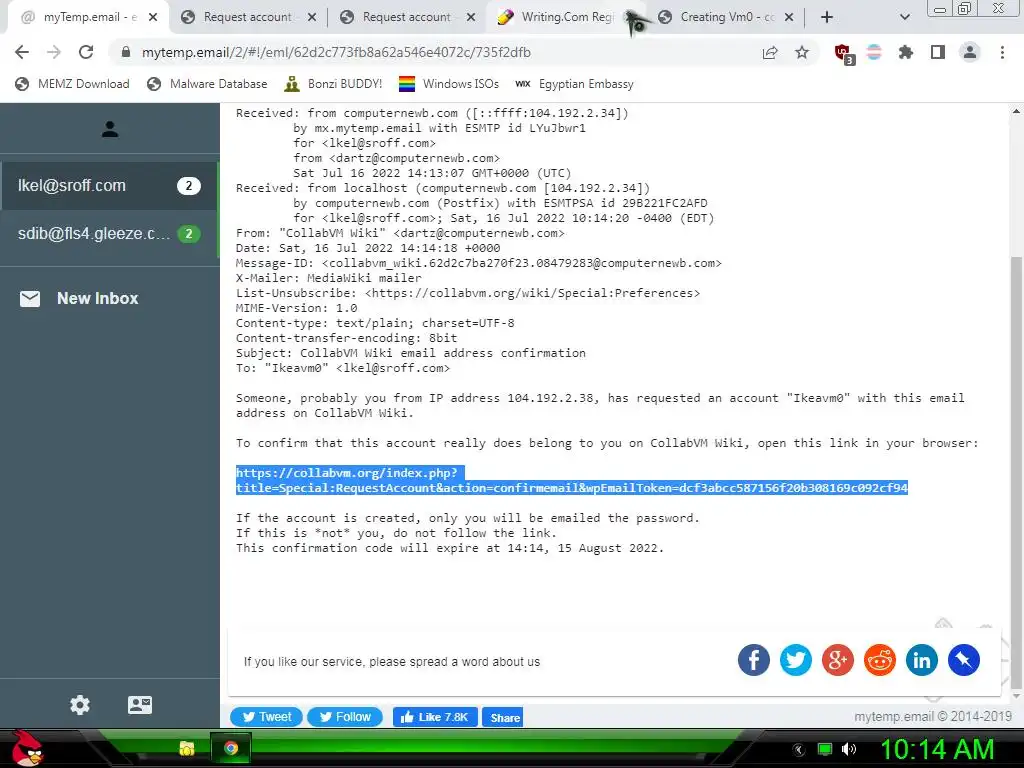This screenshot has width=1024, height=768.
Task: Share on Facebook round icon
Action: pyautogui.click(x=754, y=660)
